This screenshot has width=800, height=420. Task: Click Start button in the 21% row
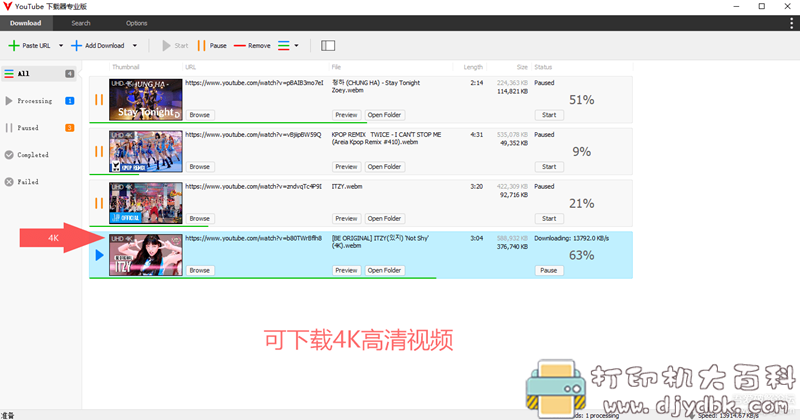549,218
